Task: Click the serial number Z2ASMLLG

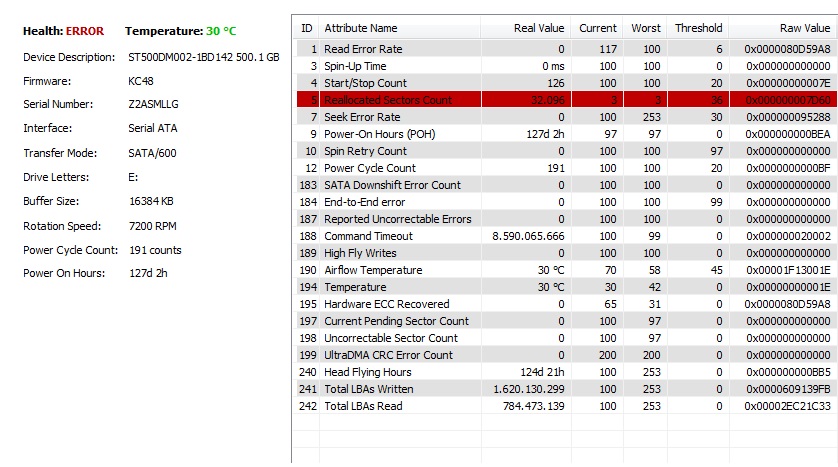Action: [153, 104]
